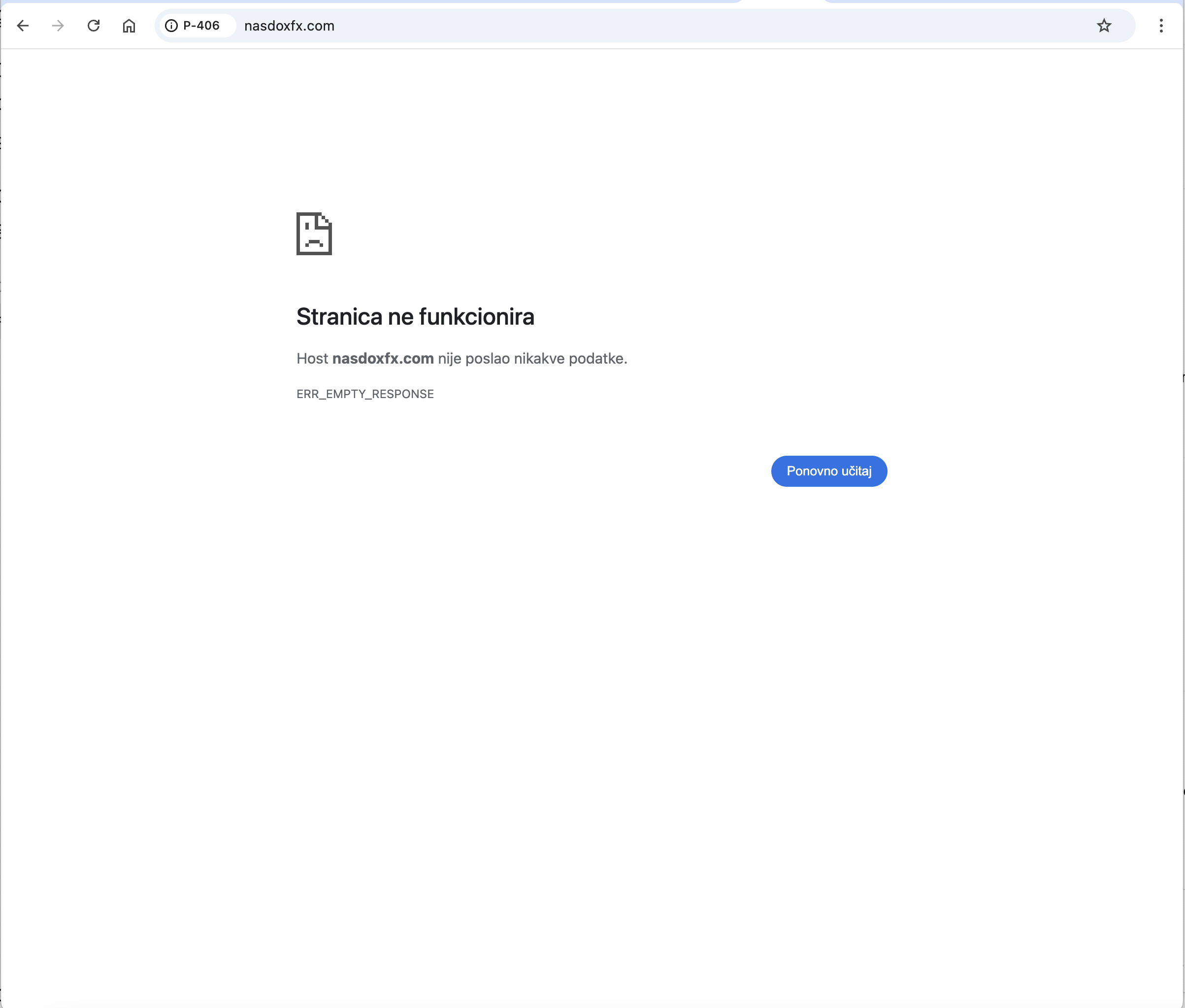View site info via P-406 chip

[x=196, y=26]
